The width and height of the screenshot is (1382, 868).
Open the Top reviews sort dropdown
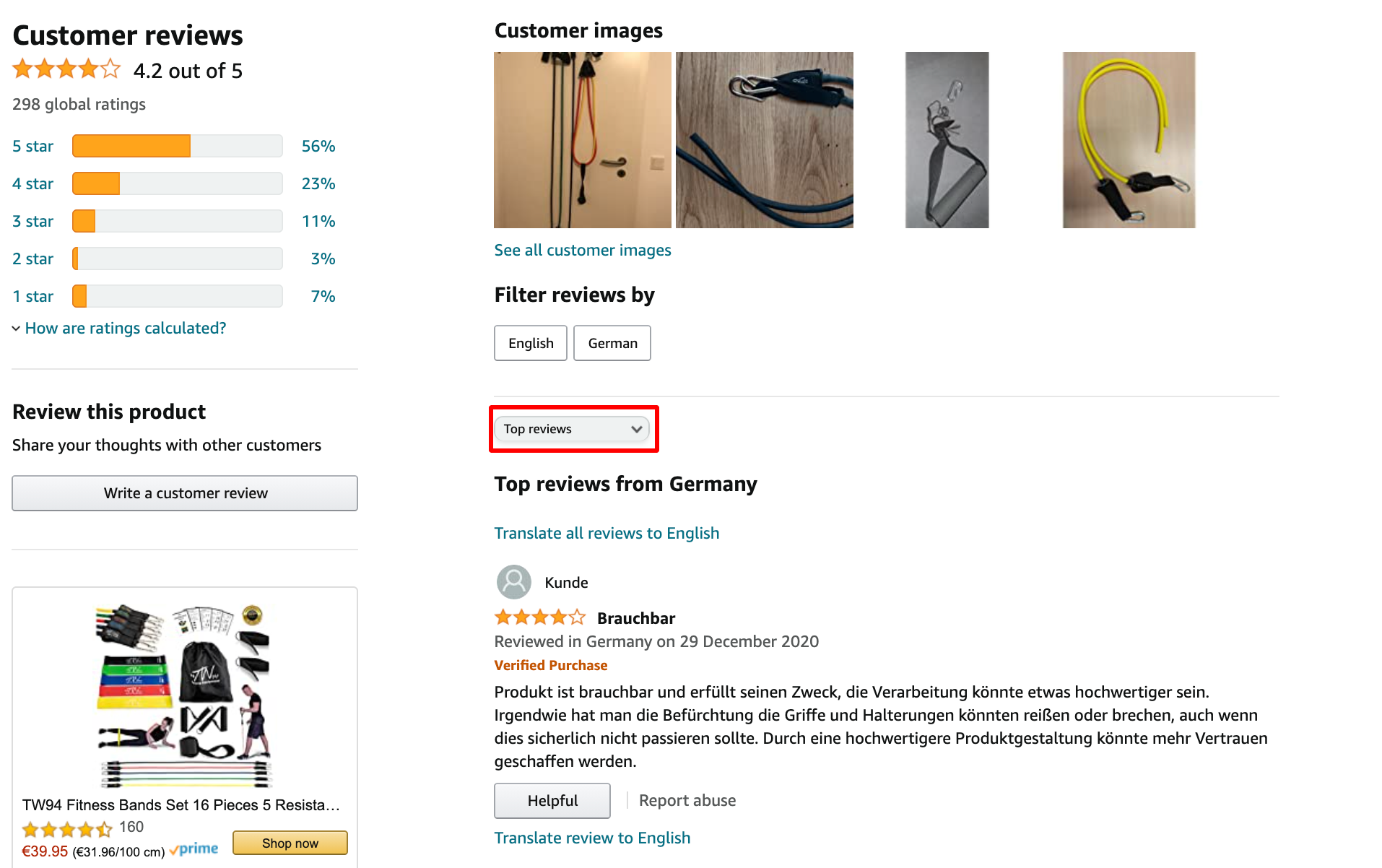pos(573,429)
